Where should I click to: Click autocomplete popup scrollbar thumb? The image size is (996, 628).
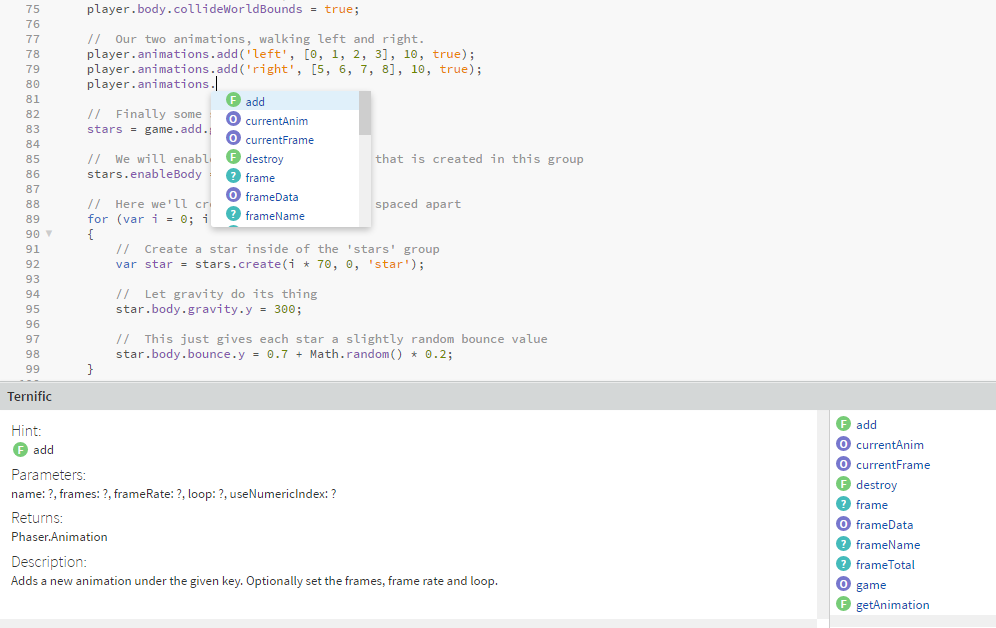pyautogui.click(x=365, y=113)
